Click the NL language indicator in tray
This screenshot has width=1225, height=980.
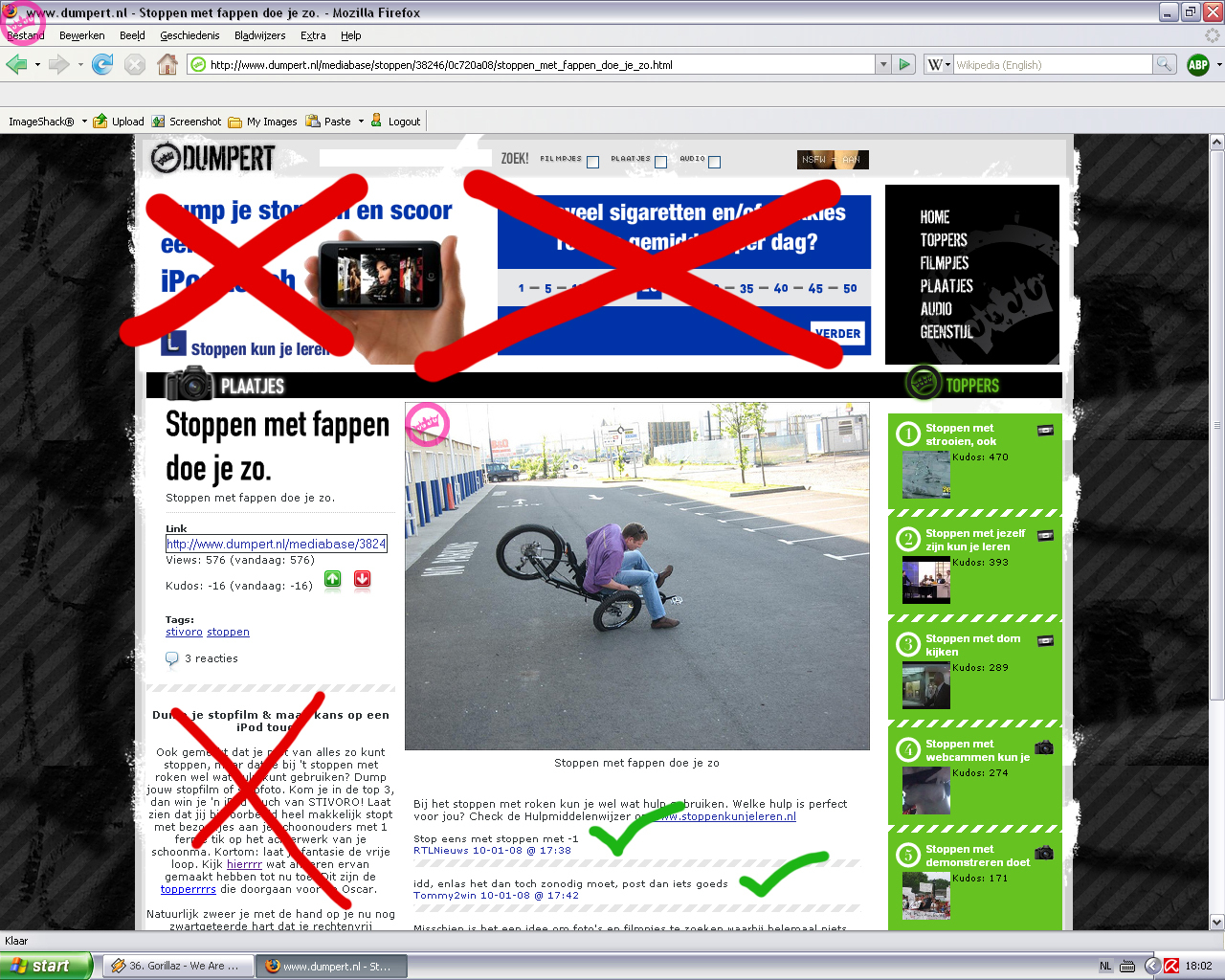click(x=1105, y=966)
